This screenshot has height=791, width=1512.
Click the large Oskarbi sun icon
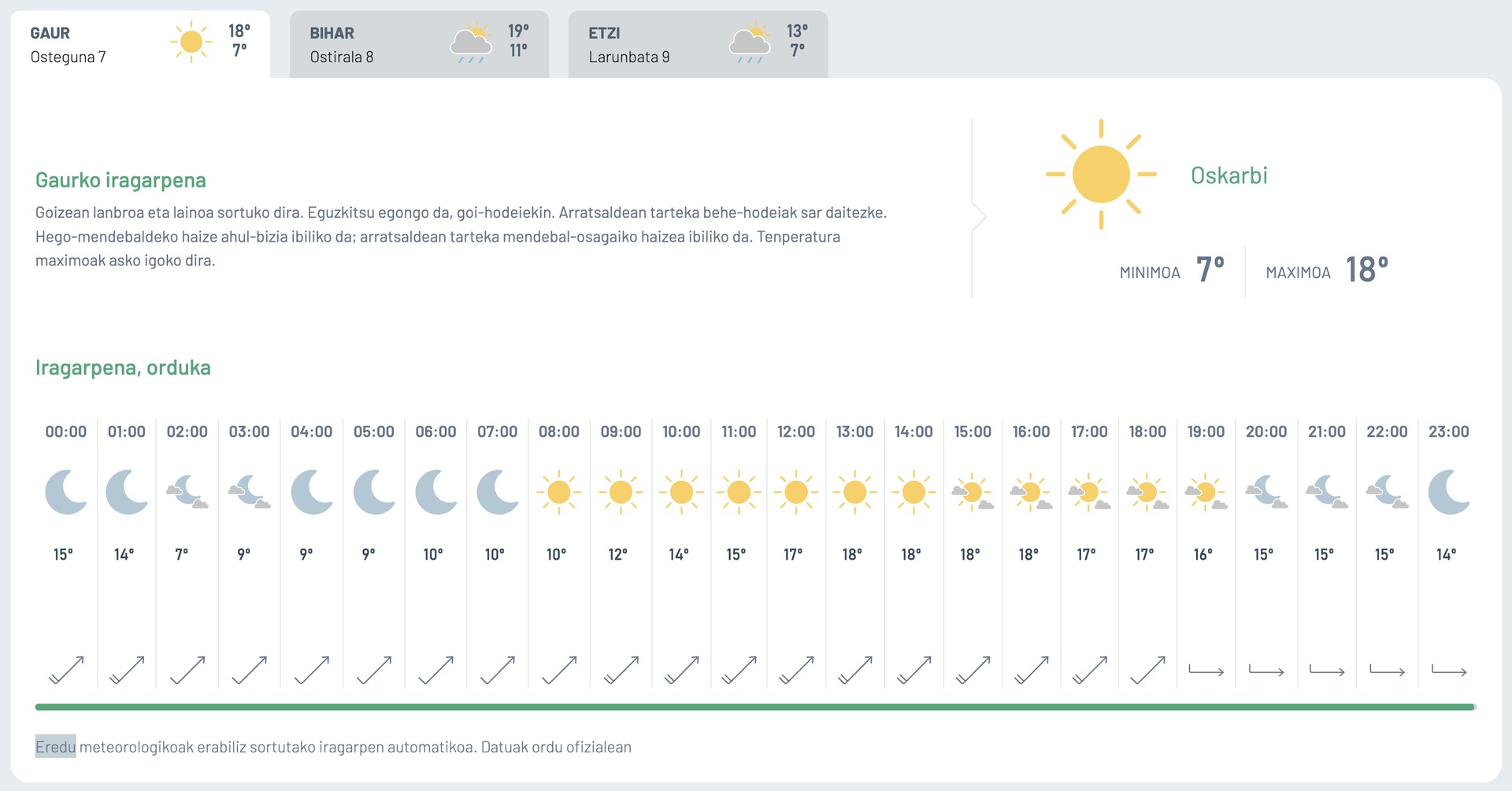click(x=1101, y=174)
